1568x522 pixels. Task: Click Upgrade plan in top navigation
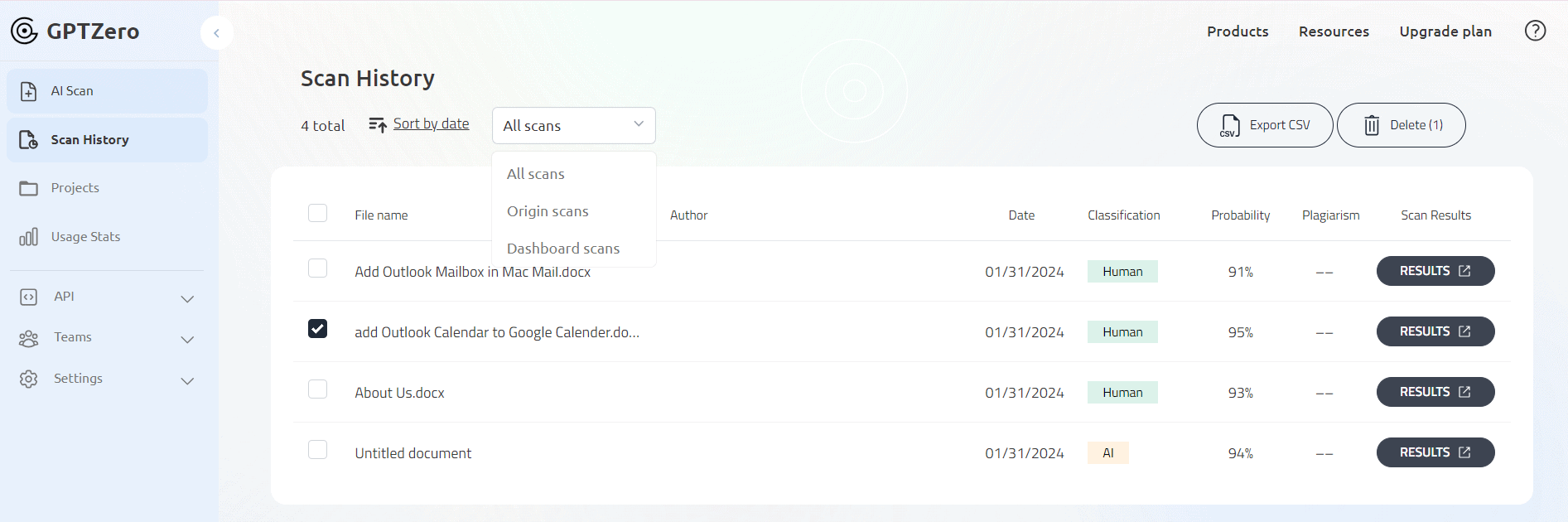click(1445, 31)
